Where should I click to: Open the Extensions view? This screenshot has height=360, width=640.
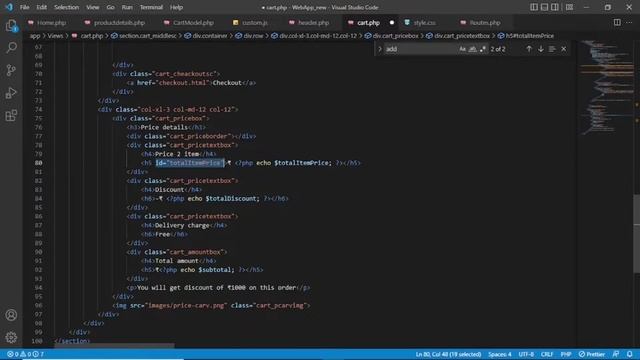click(11, 115)
